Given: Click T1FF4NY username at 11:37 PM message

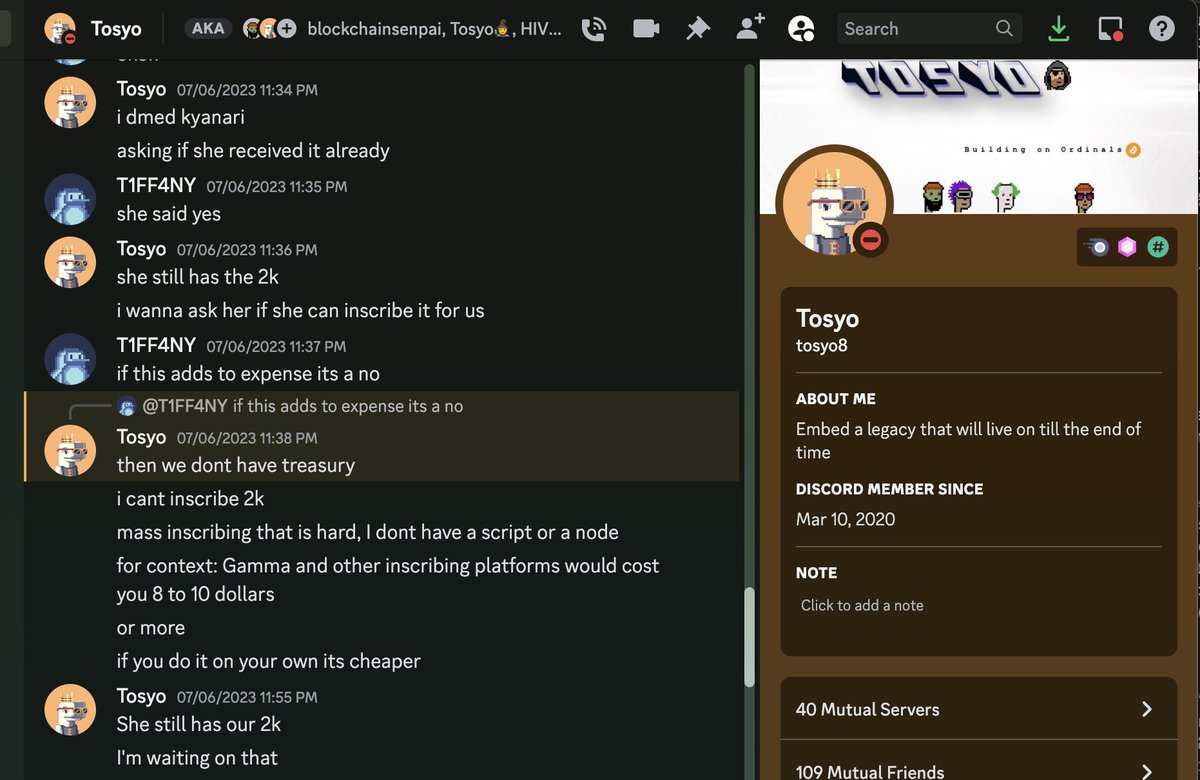Looking at the screenshot, I should [156, 346].
